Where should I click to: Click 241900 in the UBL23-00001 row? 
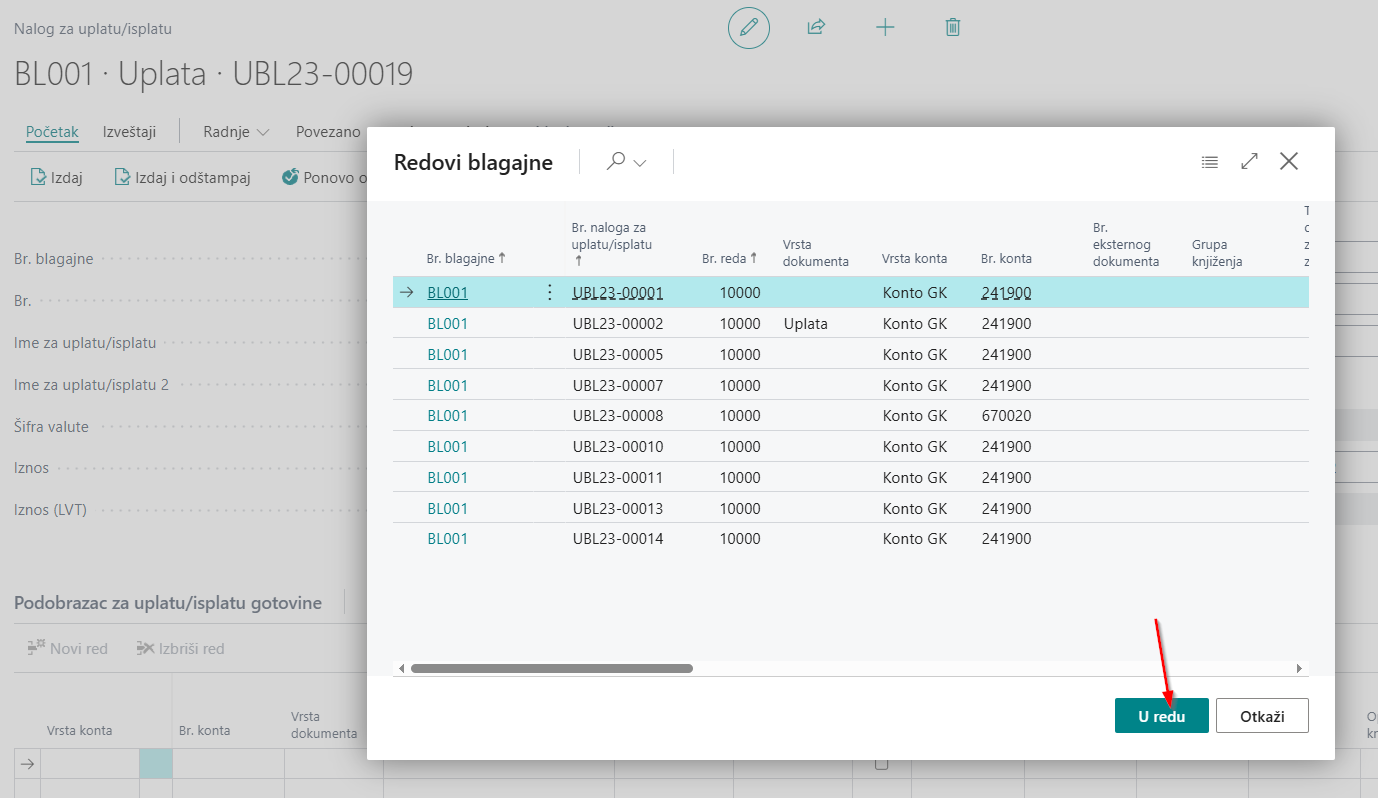coord(1006,293)
